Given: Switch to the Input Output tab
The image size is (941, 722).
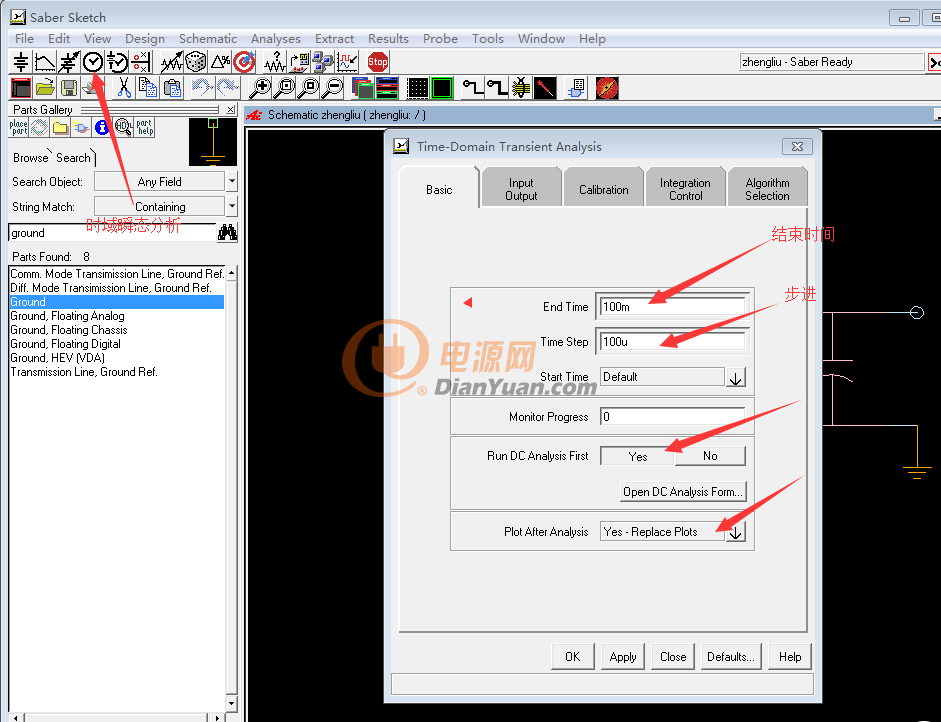Looking at the screenshot, I should point(521,189).
